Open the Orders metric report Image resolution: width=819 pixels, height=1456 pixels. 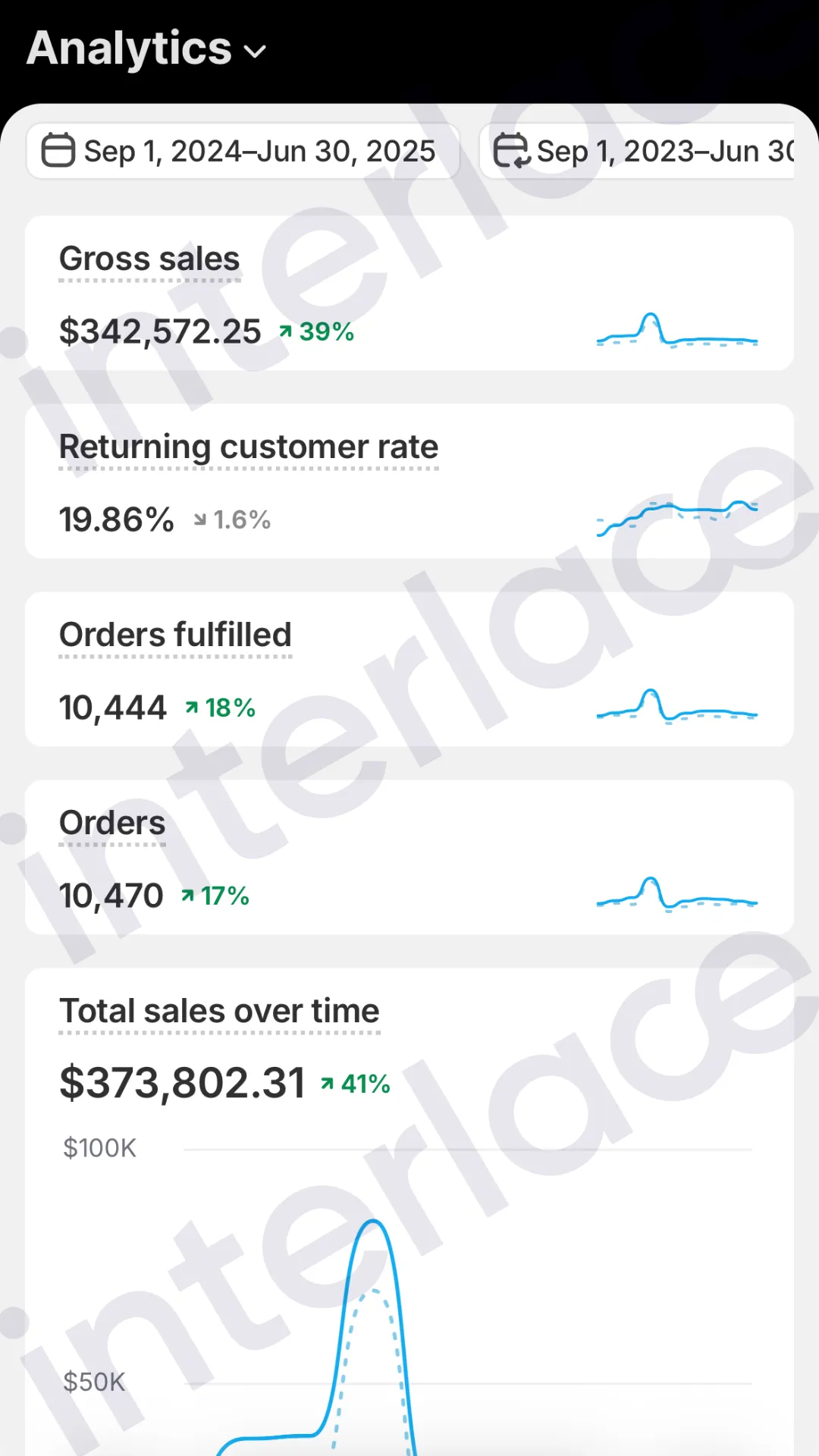tap(112, 823)
